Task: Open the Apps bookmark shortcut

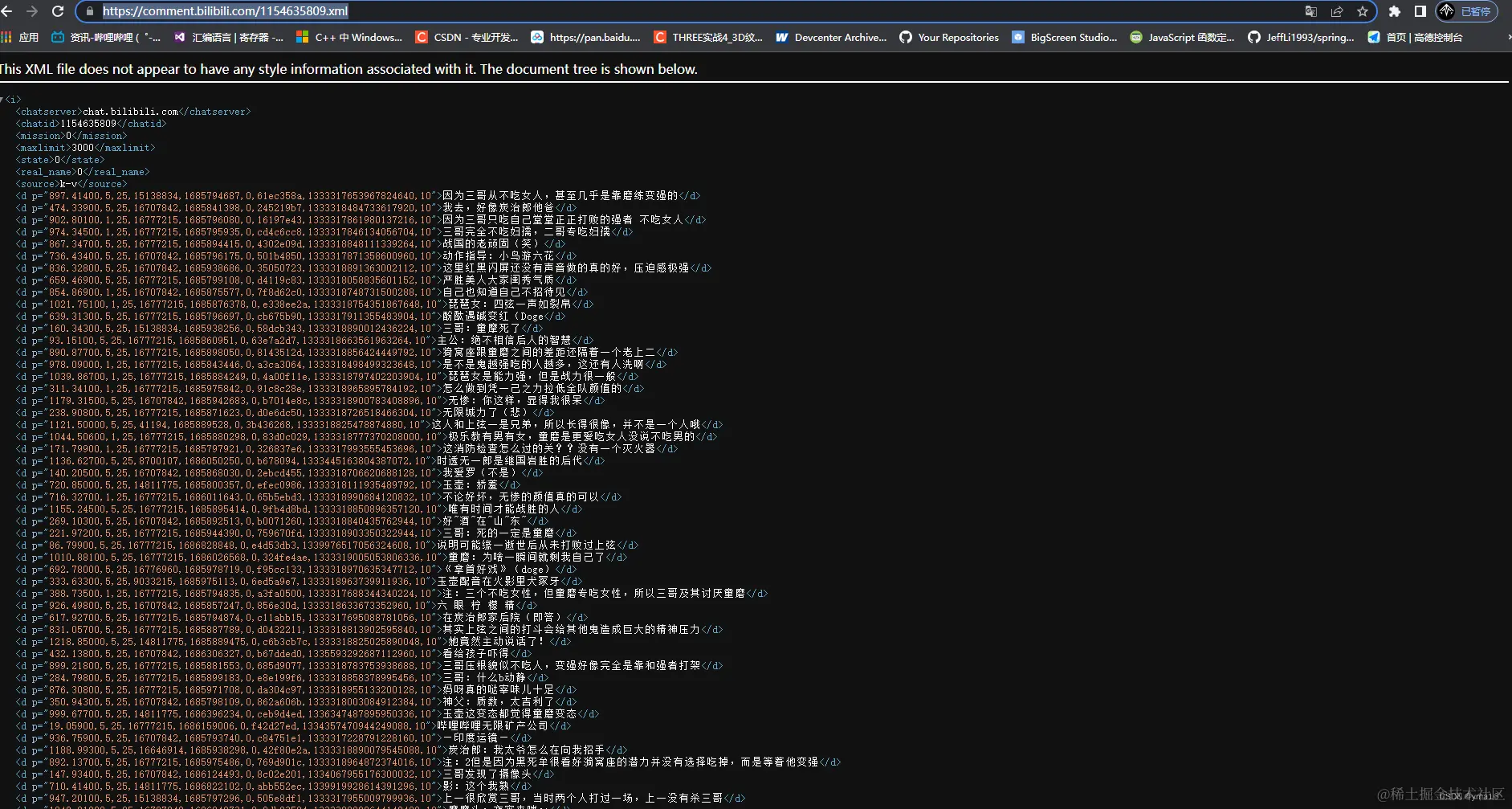Action: (20, 37)
